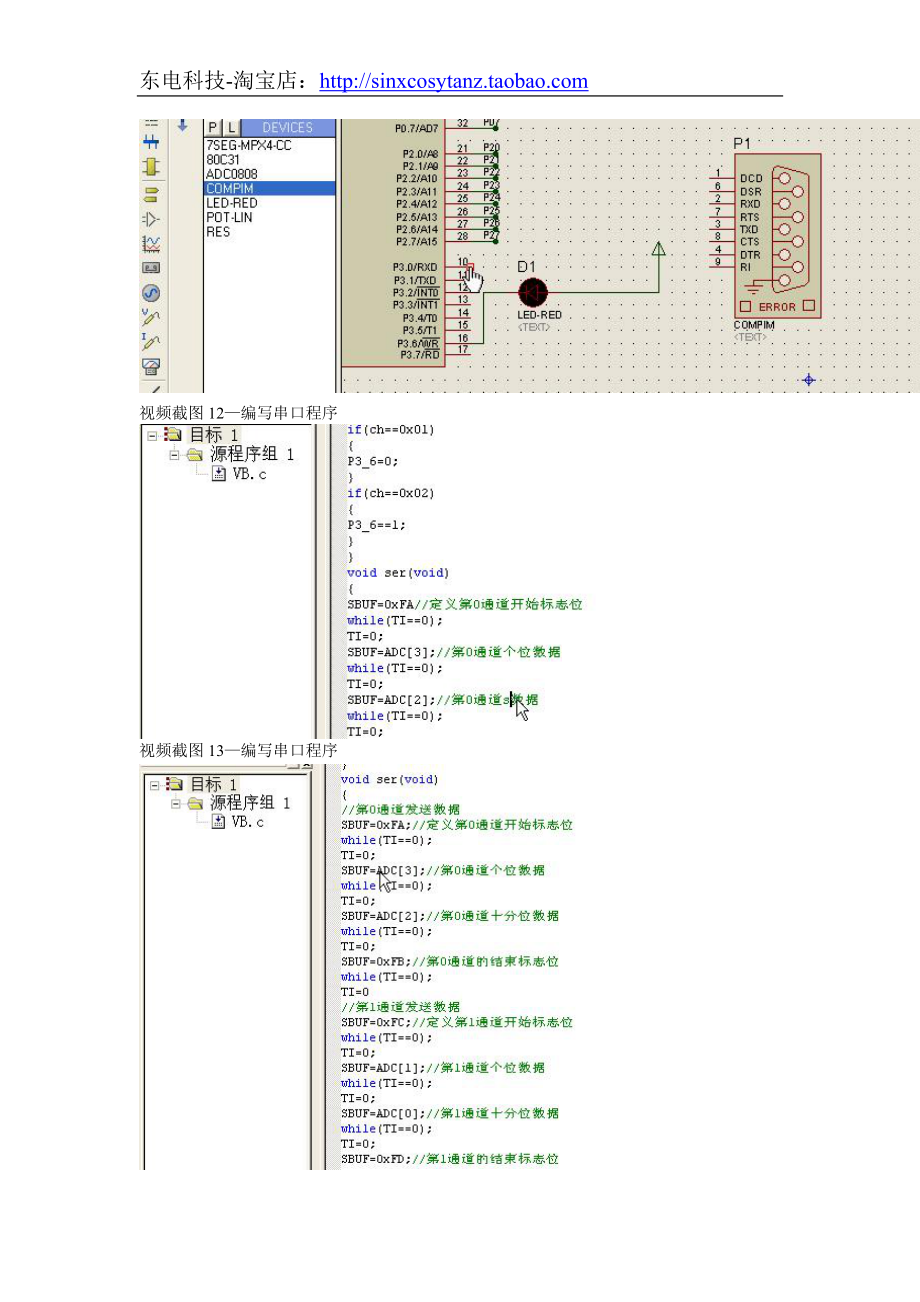
Task: Collapse 源程序组 1 in the lower project tree
Action: (176, 803)
